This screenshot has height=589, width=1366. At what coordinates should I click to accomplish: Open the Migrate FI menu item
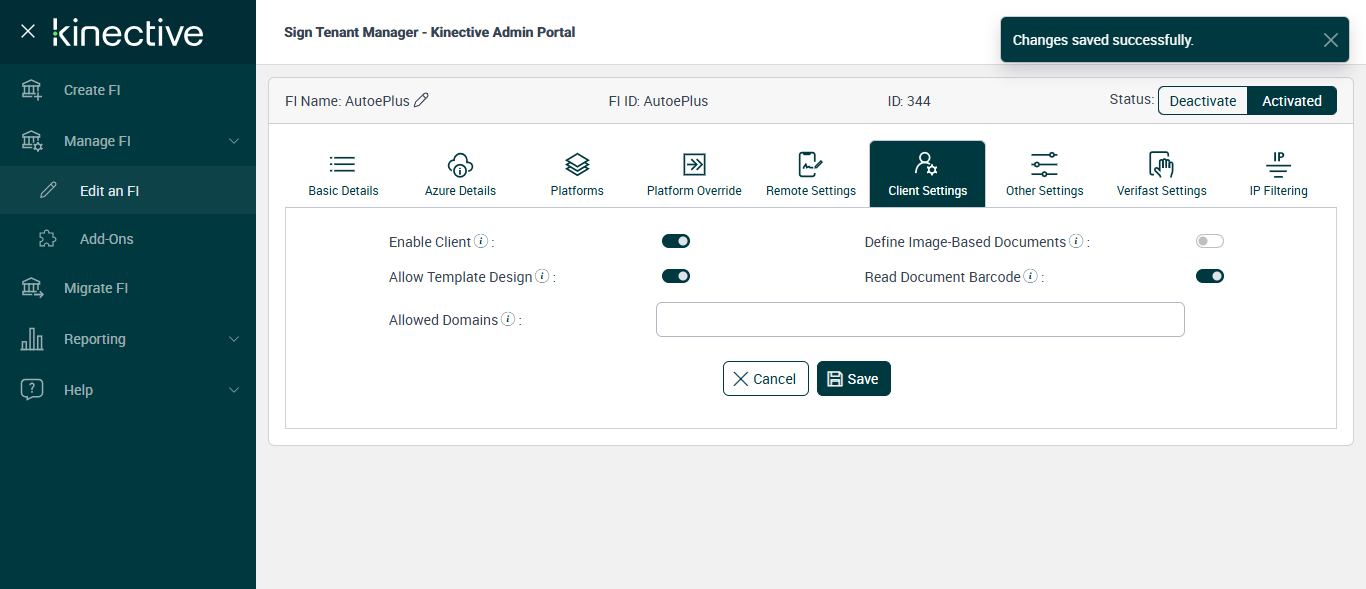click(128, 288)
